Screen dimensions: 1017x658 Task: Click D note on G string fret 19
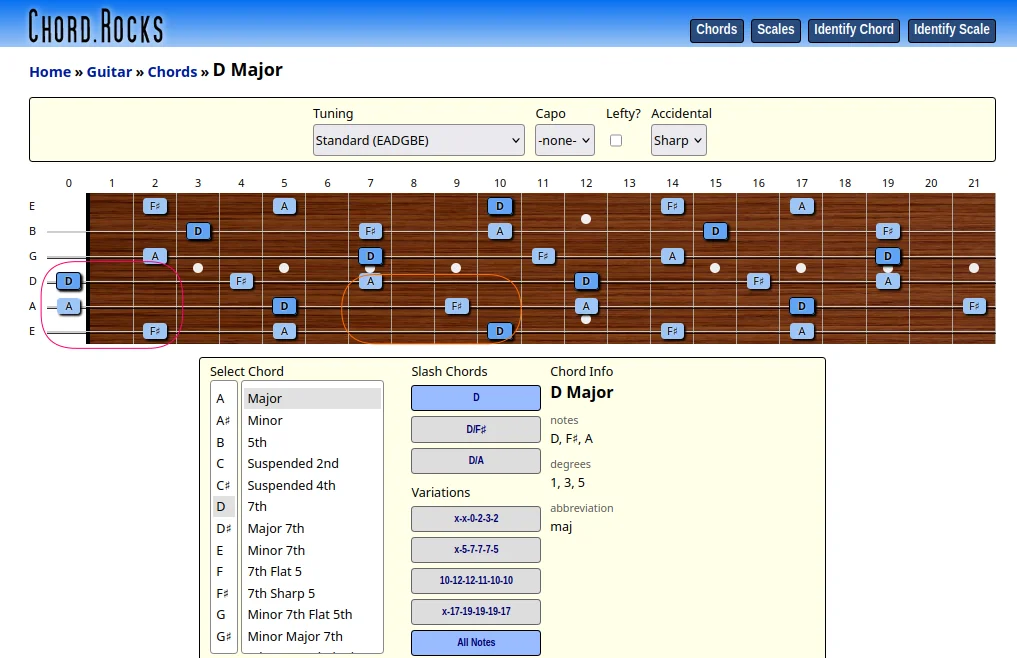(x=888, y=256)
